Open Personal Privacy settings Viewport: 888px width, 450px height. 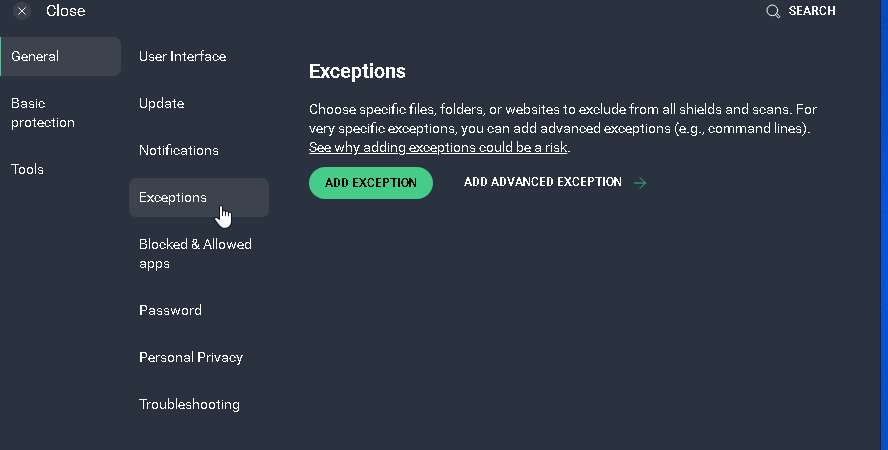[191, 357]
